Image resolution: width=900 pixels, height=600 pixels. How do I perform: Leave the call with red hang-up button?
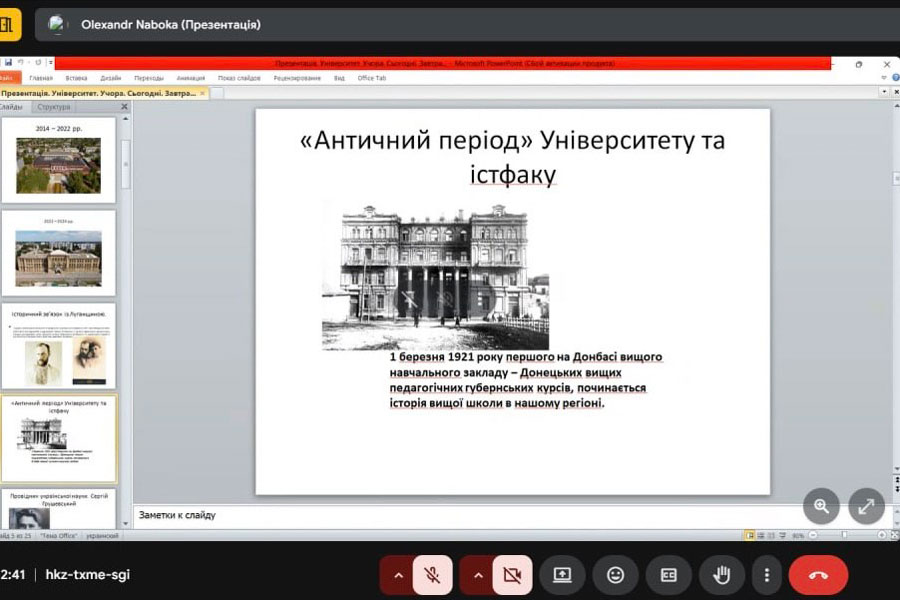pos(818,575)
